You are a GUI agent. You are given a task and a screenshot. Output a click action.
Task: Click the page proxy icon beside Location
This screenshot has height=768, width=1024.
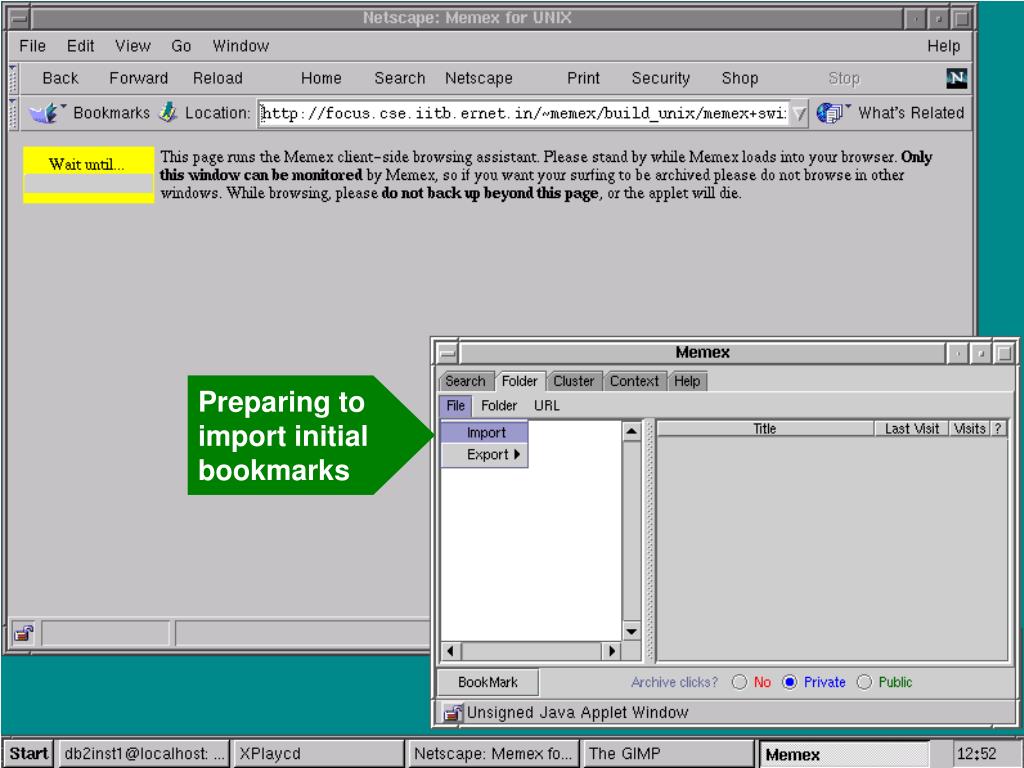point(168,112)
